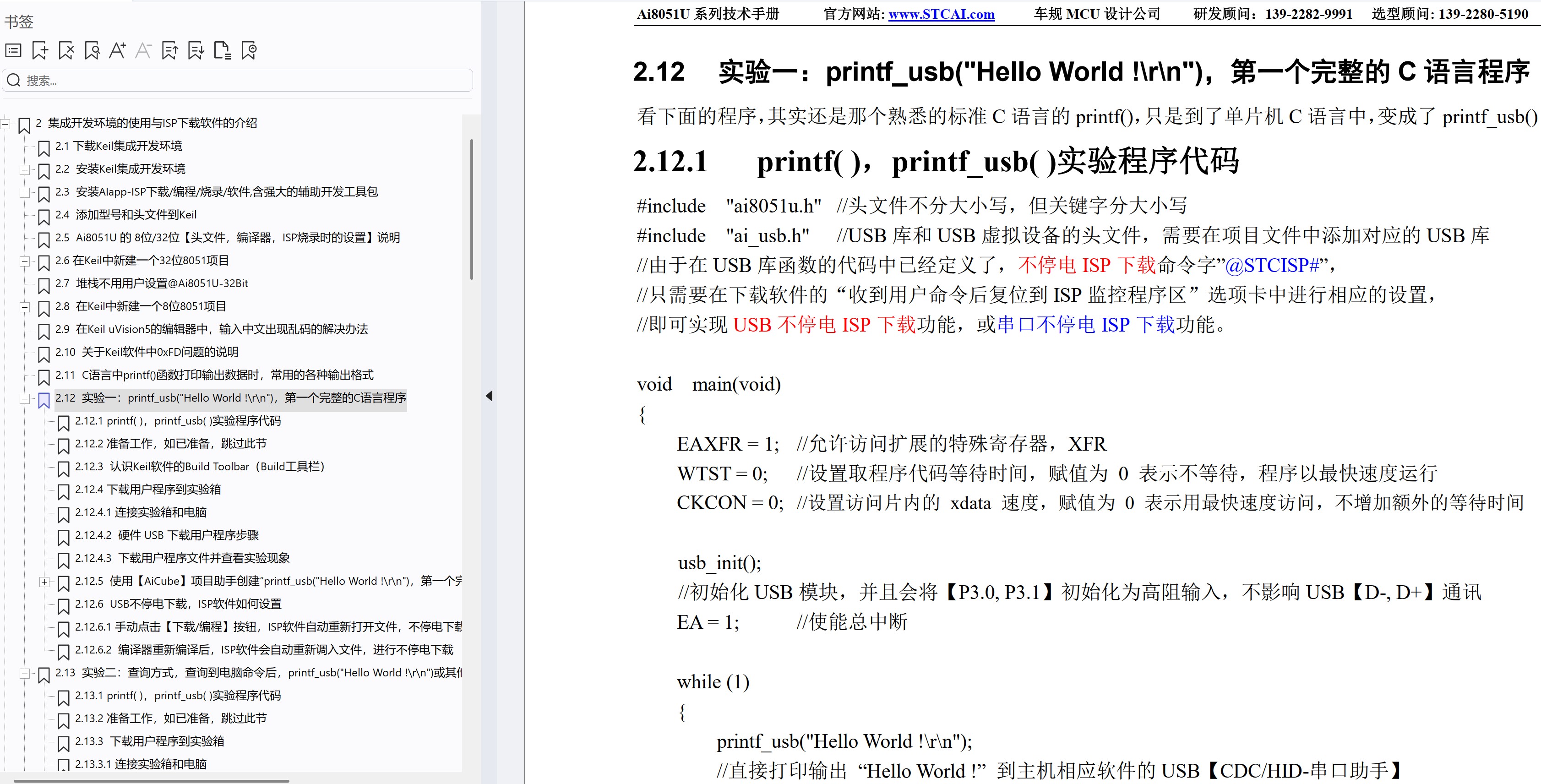This screenshot has height=784, width=1541.
Task: Click the bookmark panel vertical scrollbar
Action: click(471, 209)
